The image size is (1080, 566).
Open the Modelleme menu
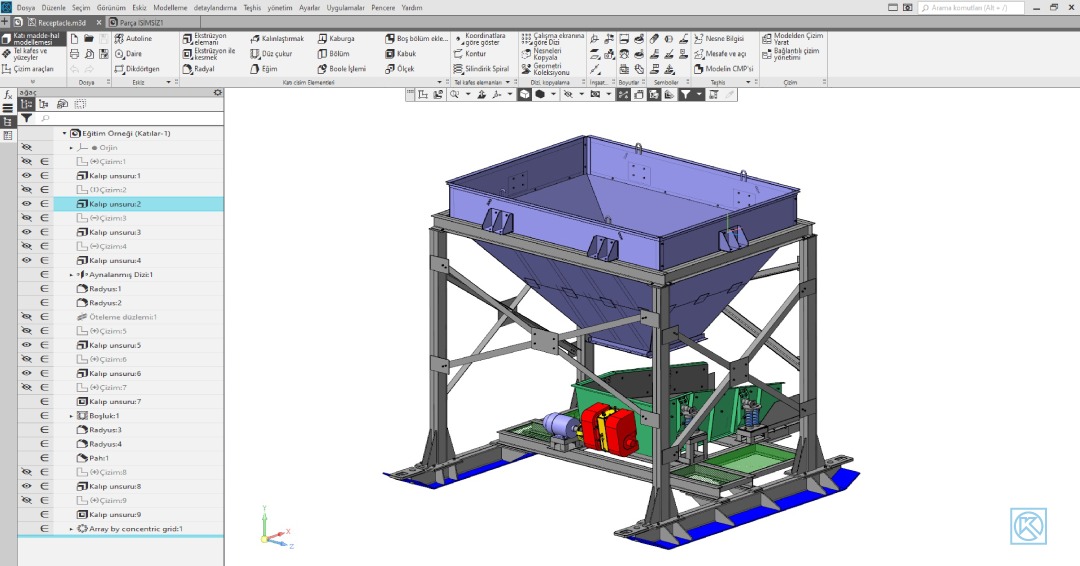tap(170, 8)
